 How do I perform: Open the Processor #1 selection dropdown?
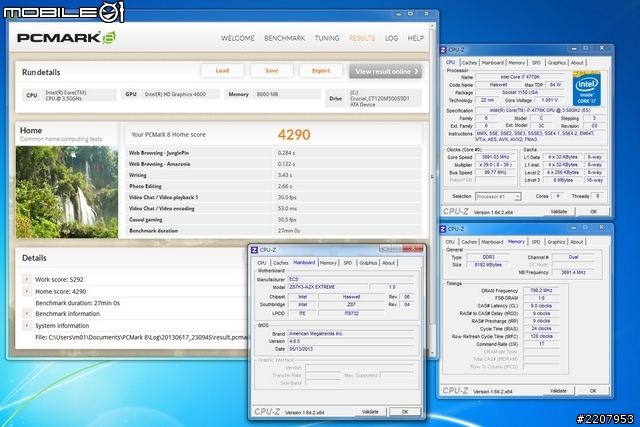(498, 196)
